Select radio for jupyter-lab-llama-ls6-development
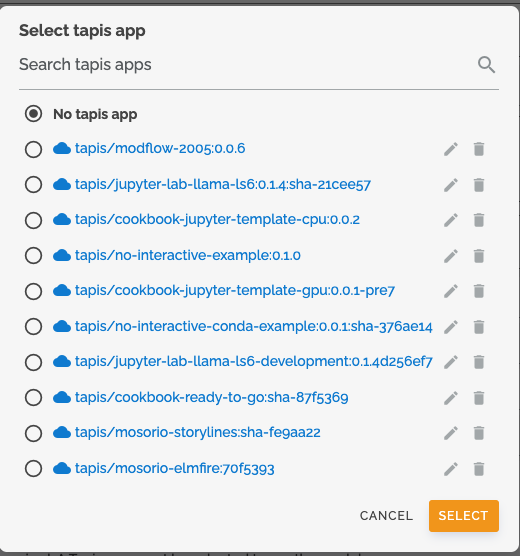 coord(33,362)
